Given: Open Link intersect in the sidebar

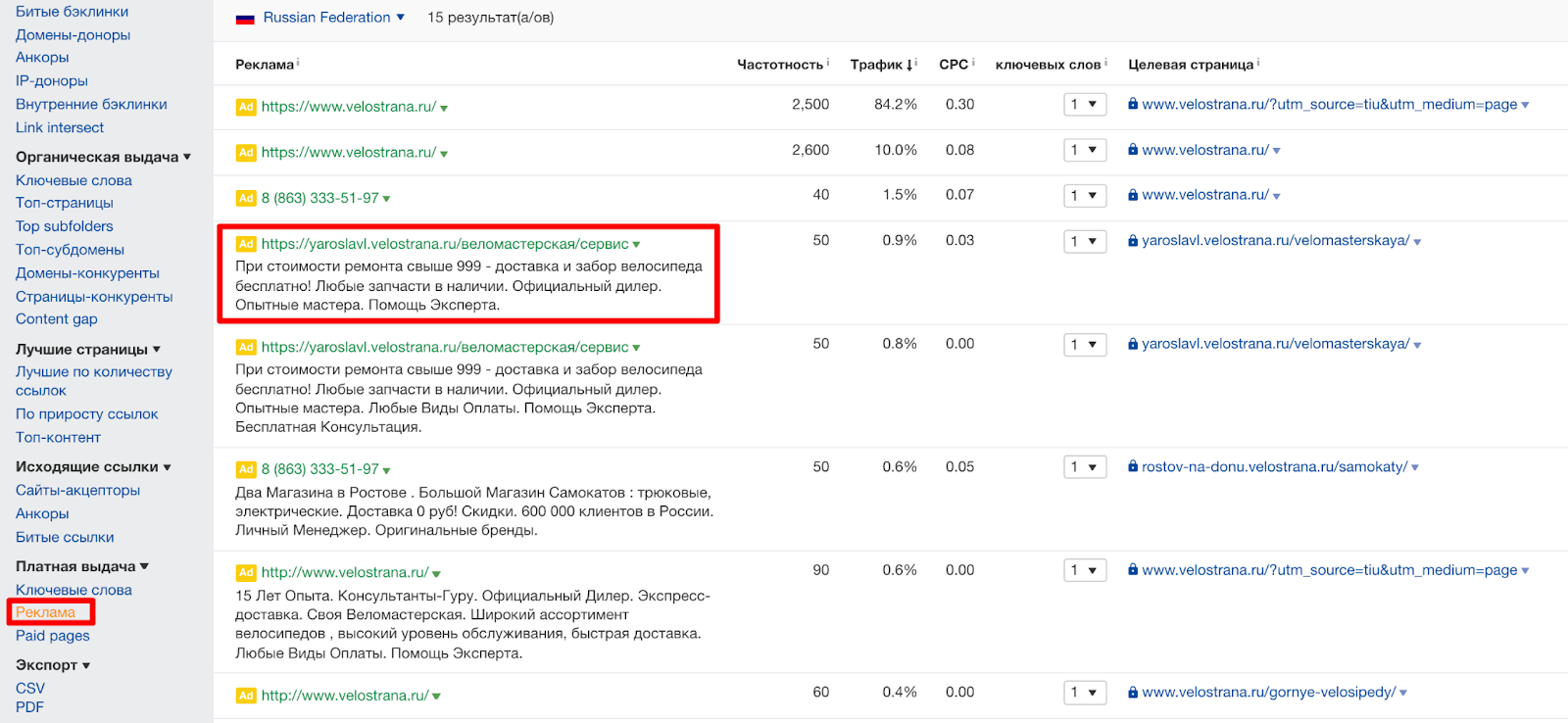Looking at the screenshot, I should coord(60,127).
